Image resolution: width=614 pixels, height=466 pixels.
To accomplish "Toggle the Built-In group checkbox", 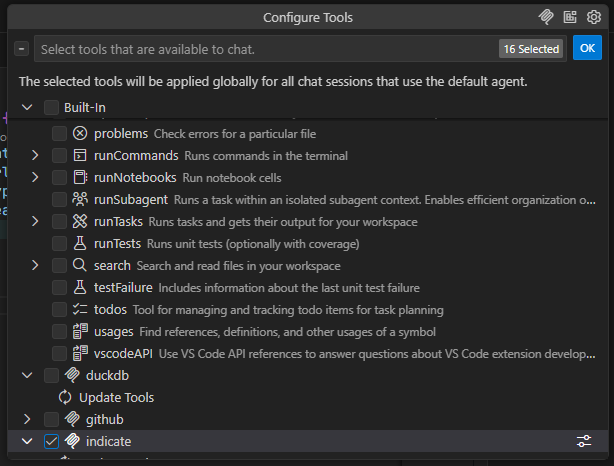I will 51,107.
